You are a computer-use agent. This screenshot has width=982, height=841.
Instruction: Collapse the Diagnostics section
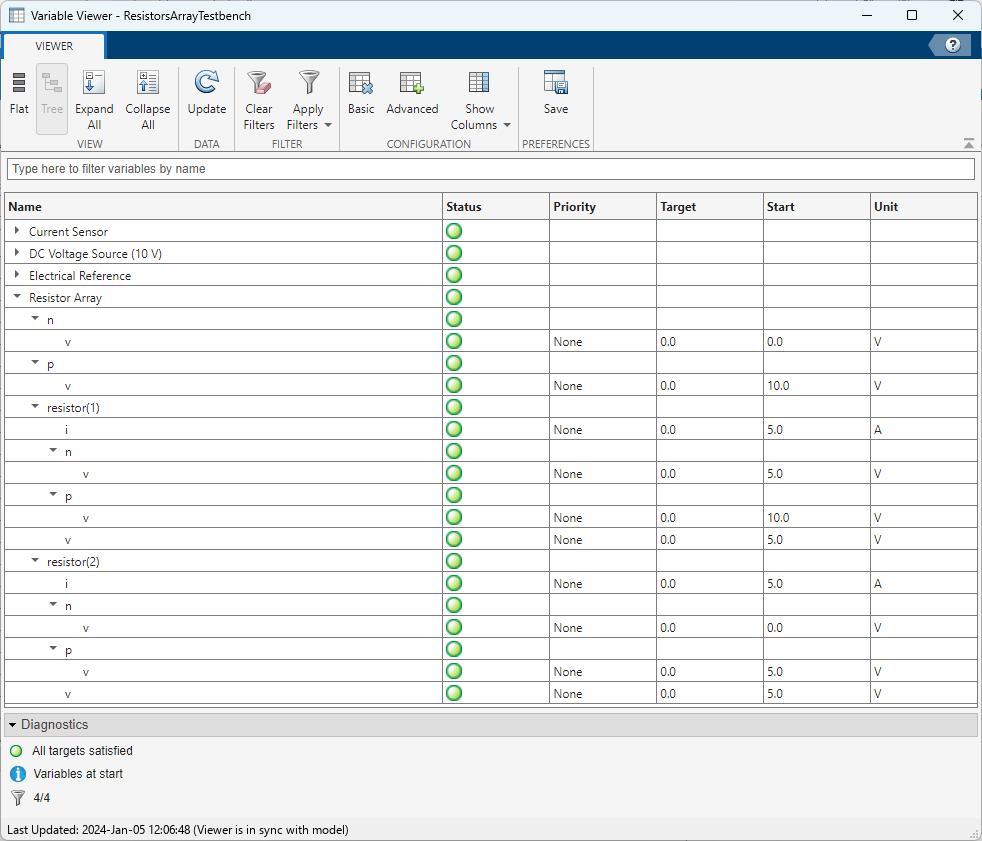point(12,725)
